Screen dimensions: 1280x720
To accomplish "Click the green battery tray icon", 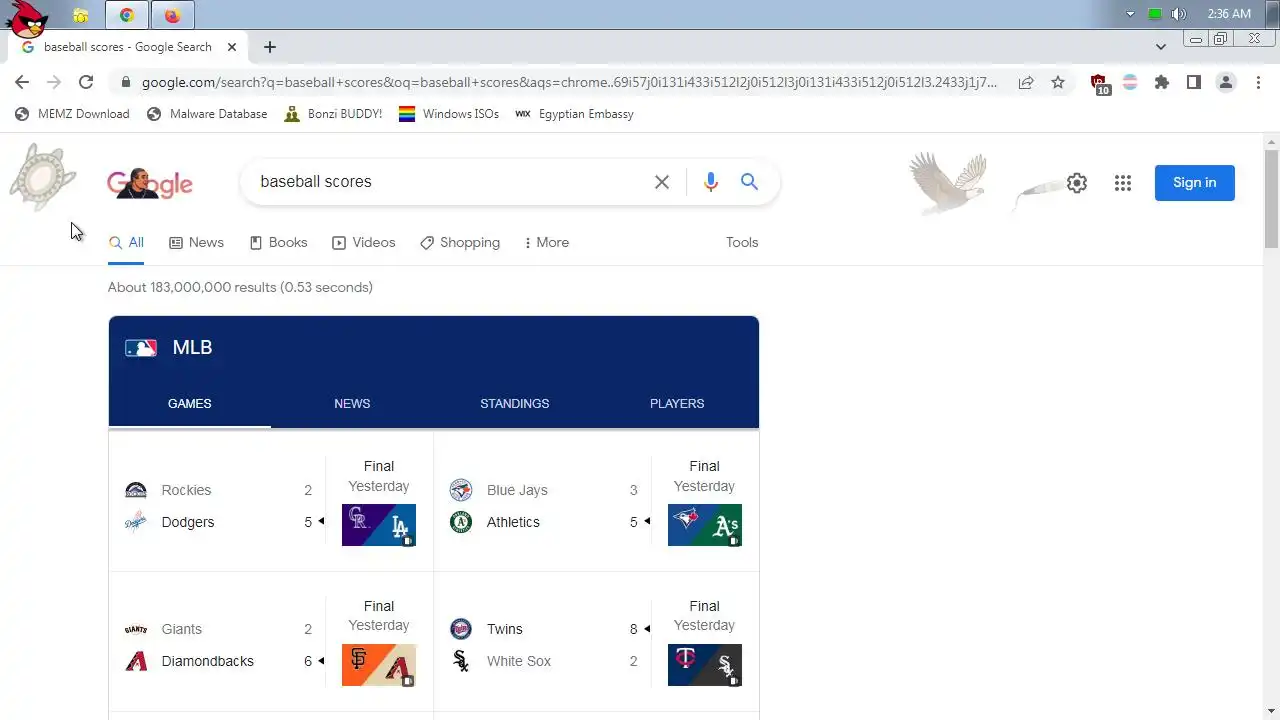I will point(1155,14).
